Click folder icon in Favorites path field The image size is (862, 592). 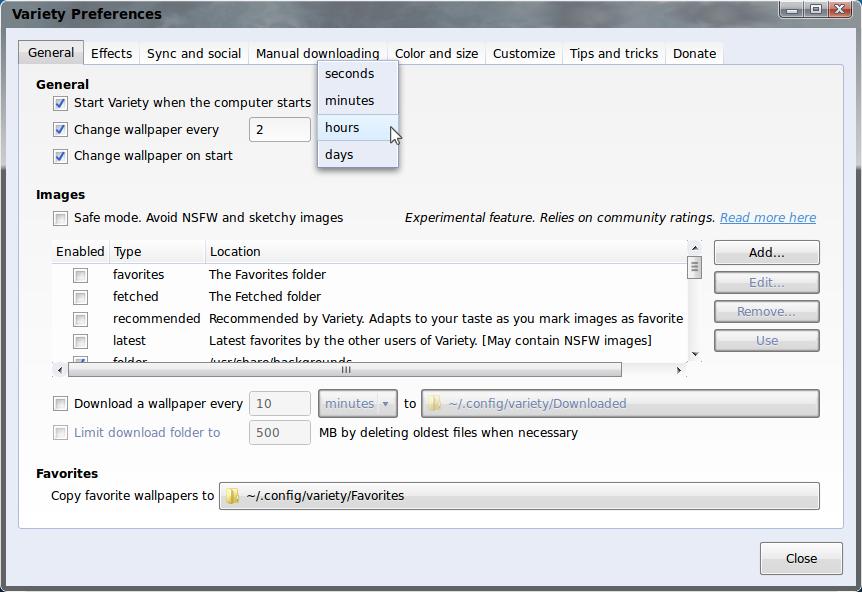[x=232, y=496]
